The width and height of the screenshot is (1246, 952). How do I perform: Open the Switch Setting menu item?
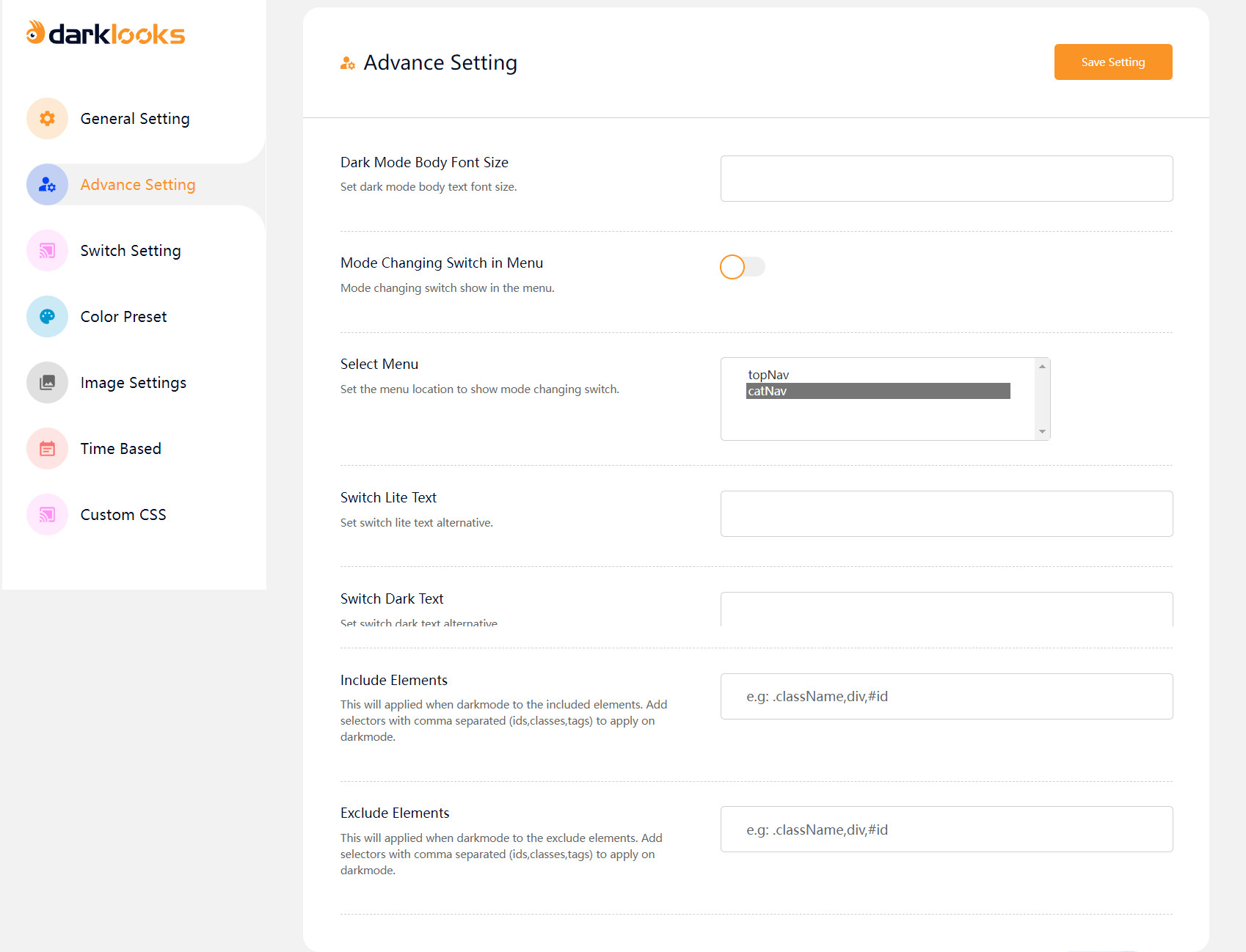(131, 251)
